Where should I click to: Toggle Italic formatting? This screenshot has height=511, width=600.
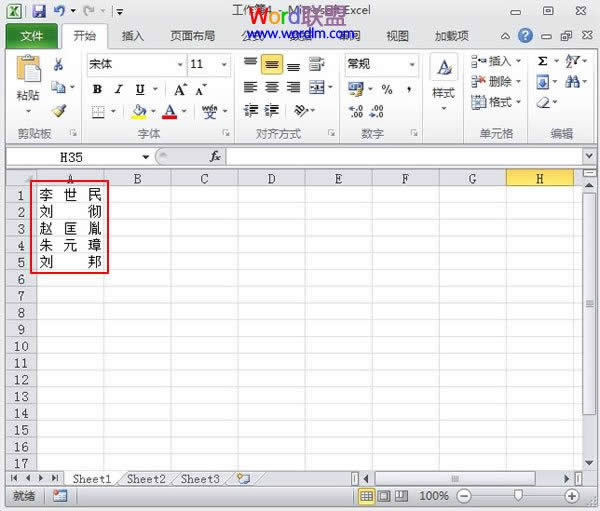coord(119,89)
